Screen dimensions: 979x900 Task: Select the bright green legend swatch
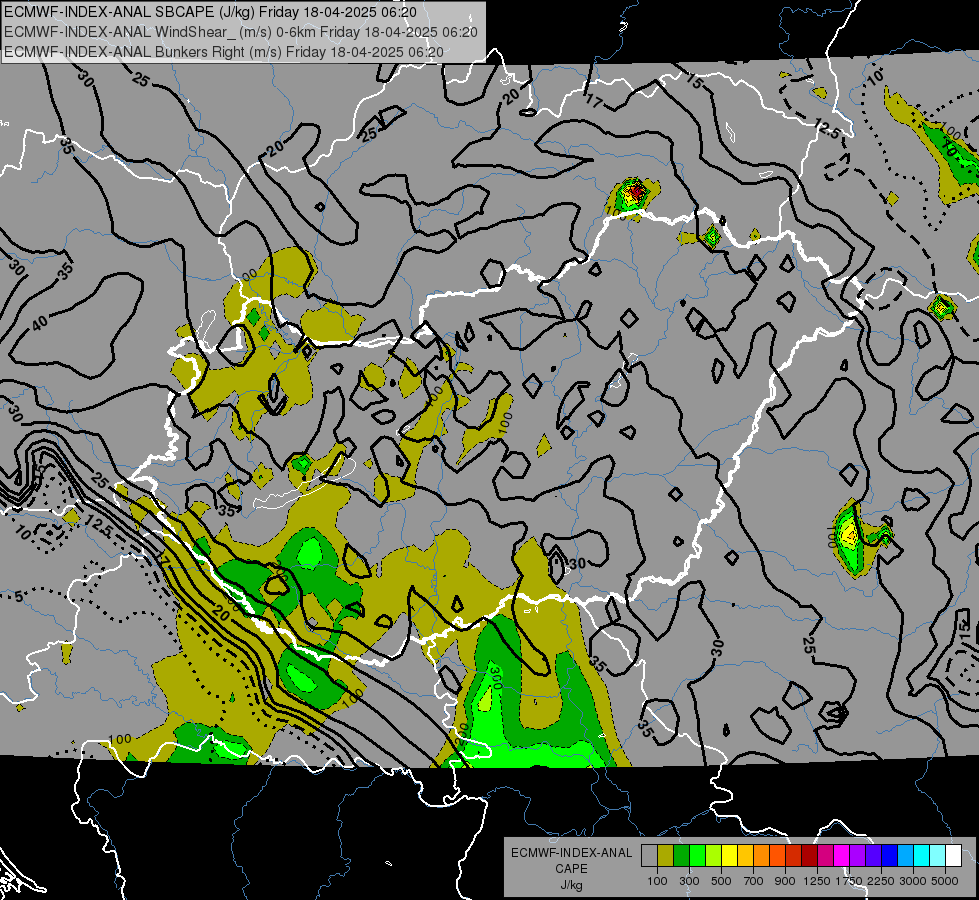tap(697, 856)
